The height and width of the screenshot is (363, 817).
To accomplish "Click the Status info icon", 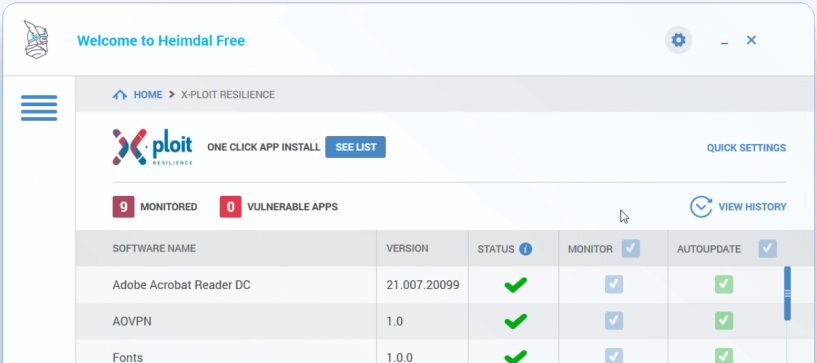I will point(526,249).
